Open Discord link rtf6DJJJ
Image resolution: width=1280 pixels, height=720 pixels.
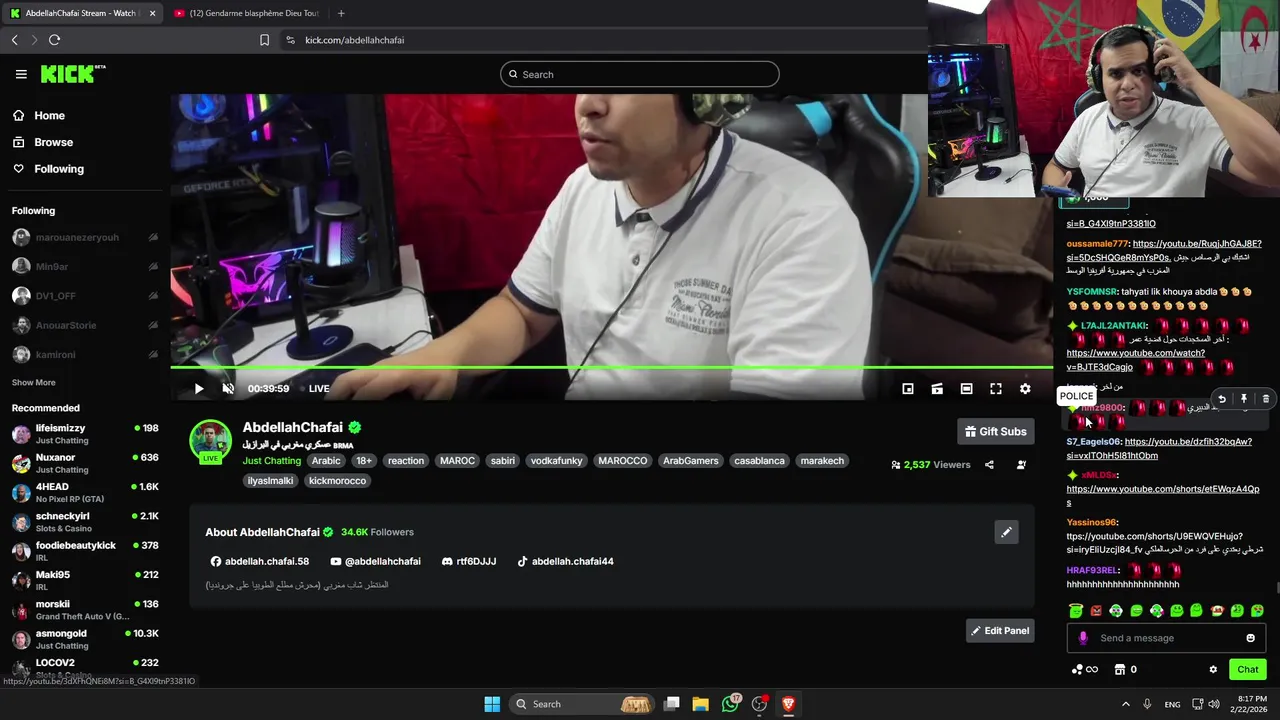(x=469, y=562)
